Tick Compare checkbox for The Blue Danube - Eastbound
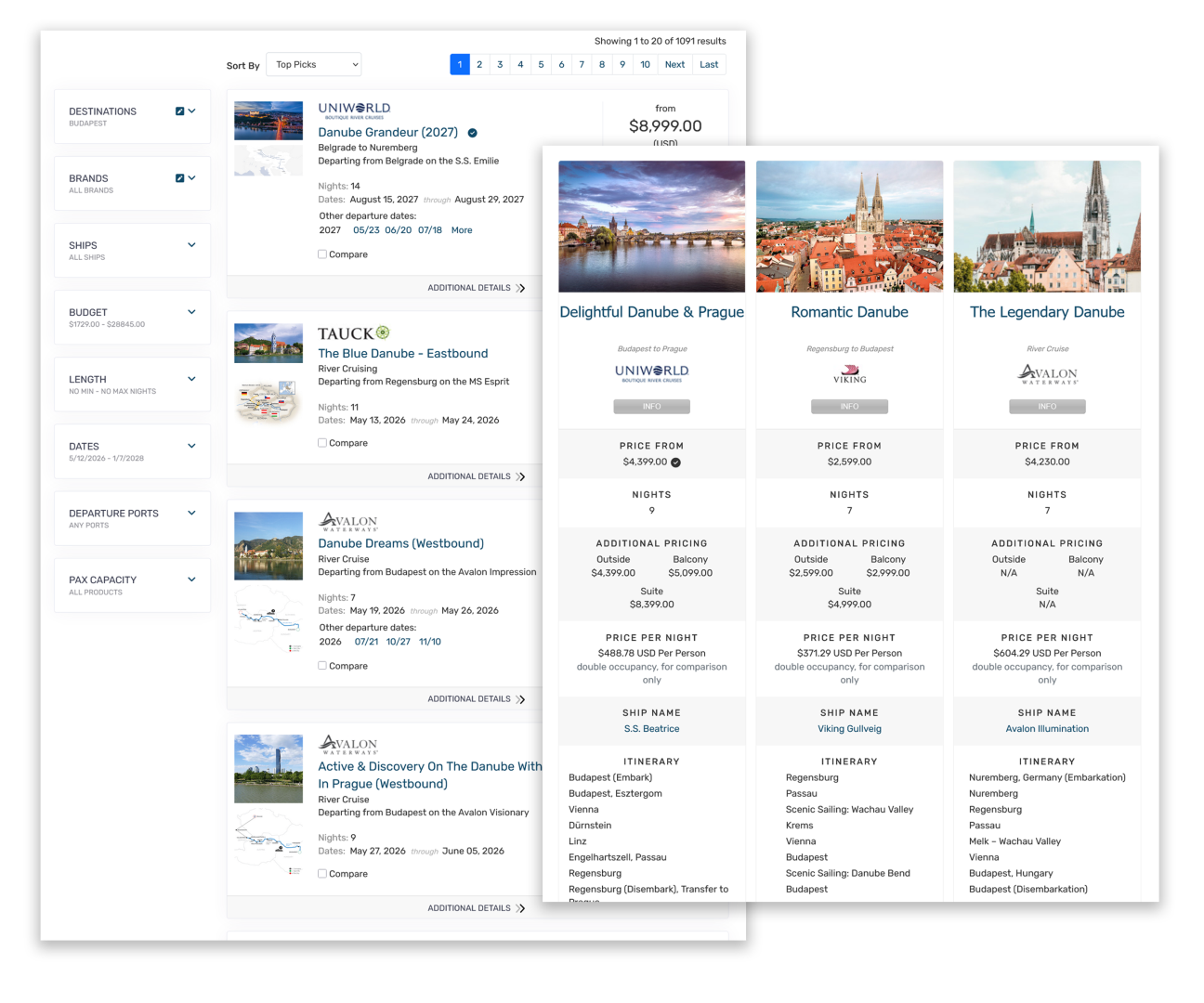This screenshot has height=1003, width=1204. pyautogui.click(x=322, y=443)
